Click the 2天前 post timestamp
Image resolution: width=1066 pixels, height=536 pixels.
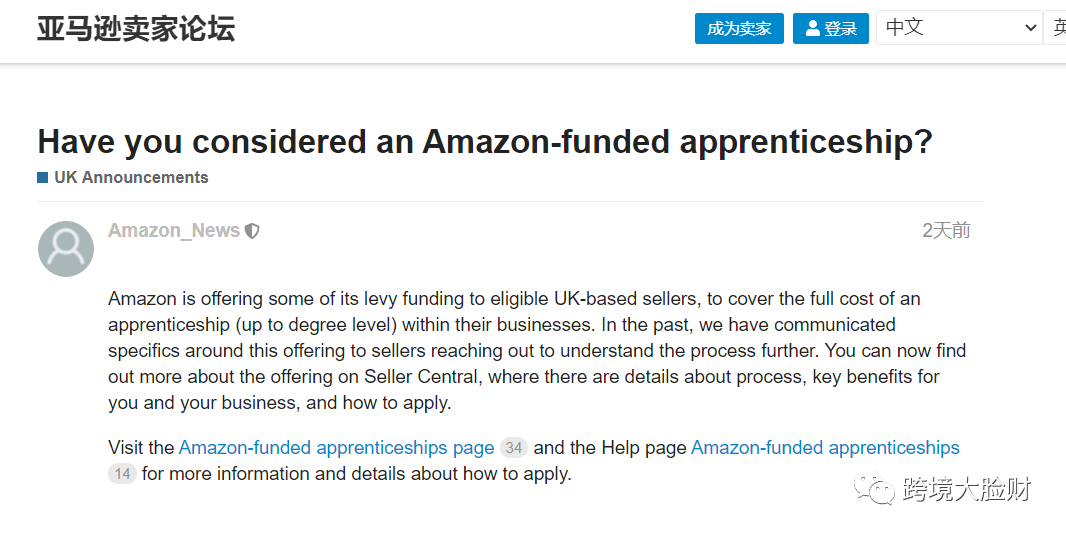946,231
